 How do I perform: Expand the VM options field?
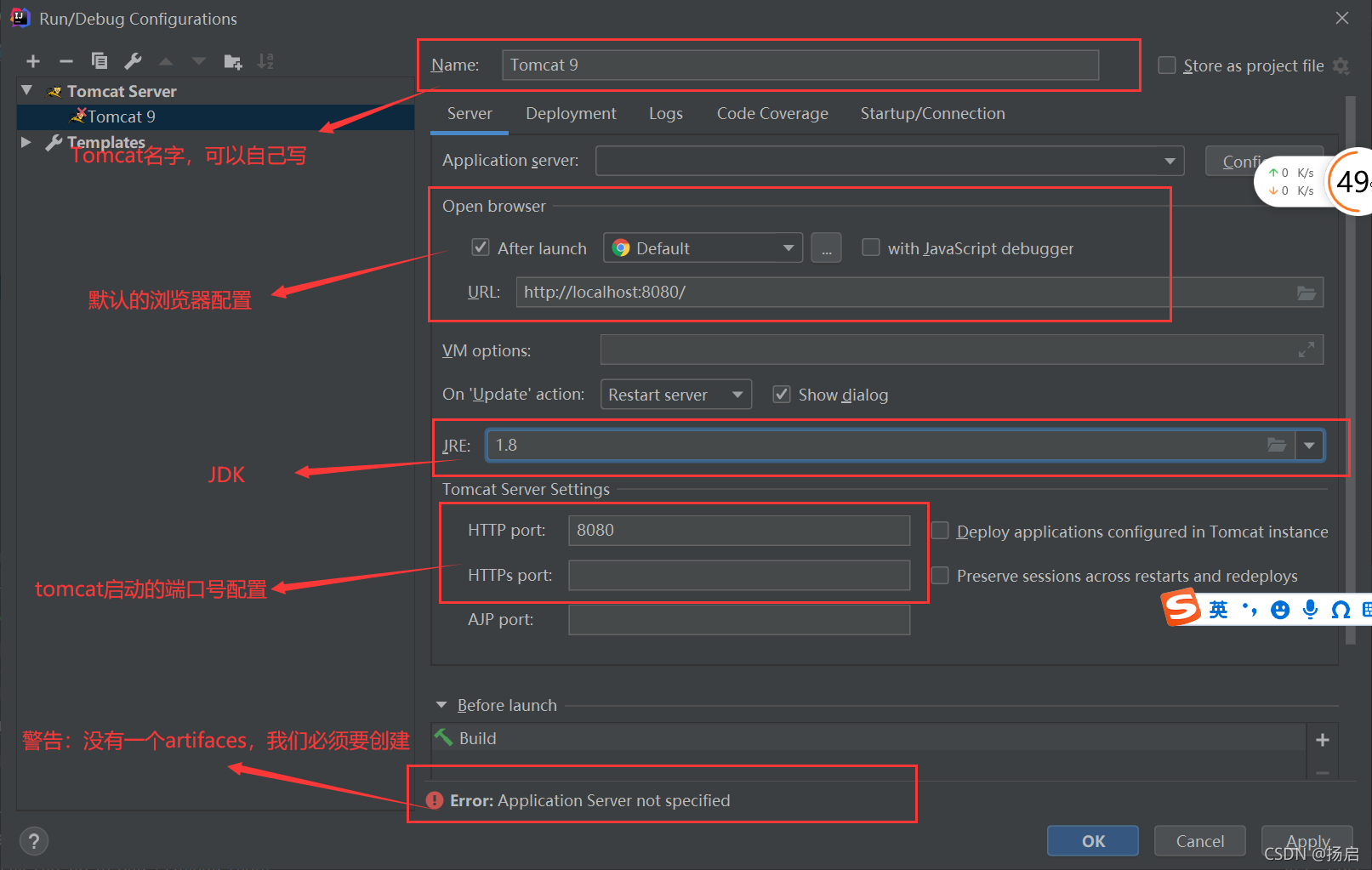(1307, 350)
